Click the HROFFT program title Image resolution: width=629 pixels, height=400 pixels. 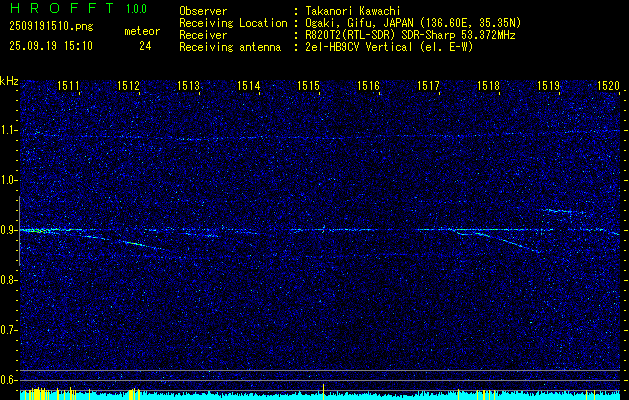coord(61,8)
